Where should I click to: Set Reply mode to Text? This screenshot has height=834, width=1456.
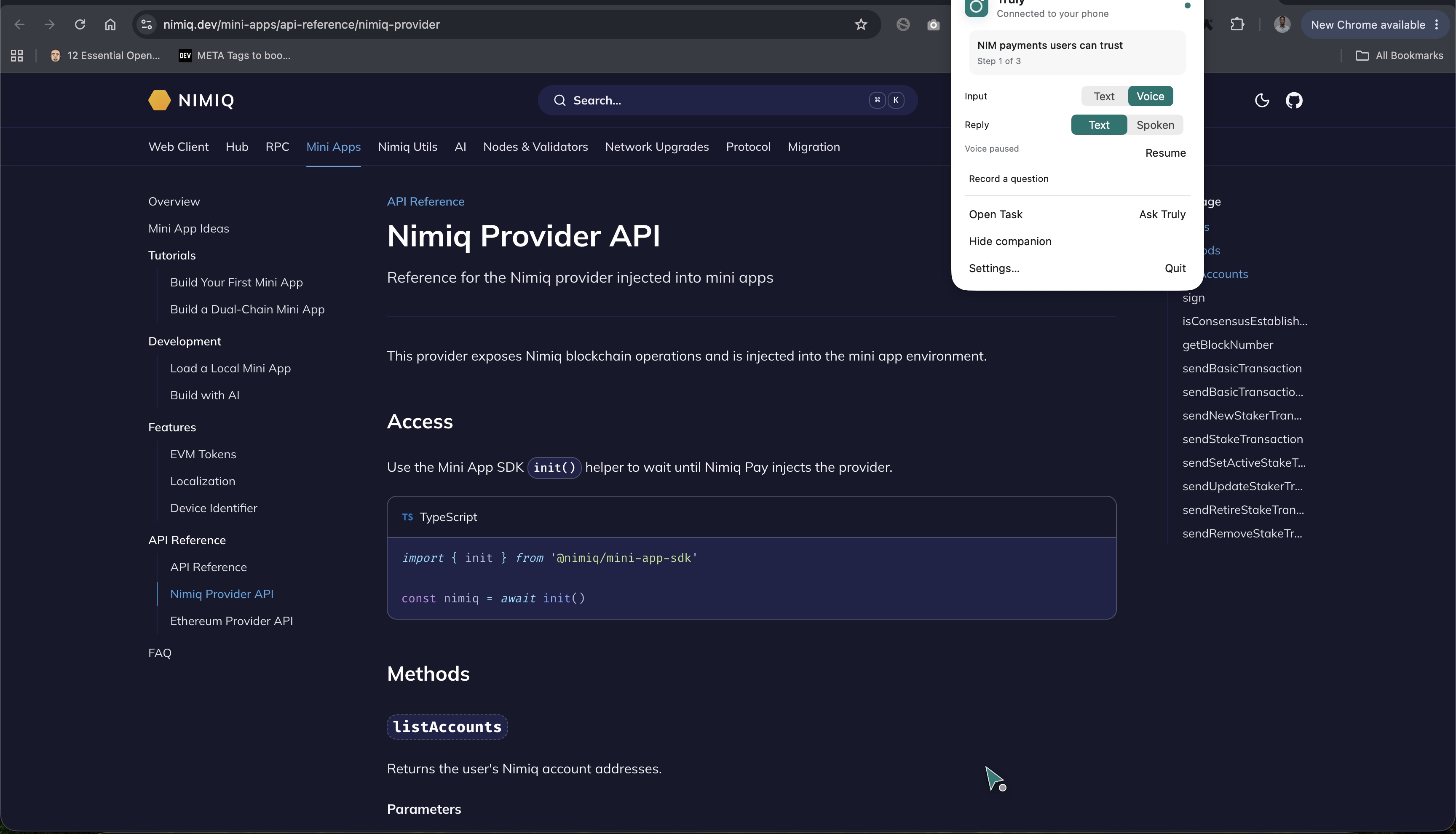click(x=1099, y=125)
